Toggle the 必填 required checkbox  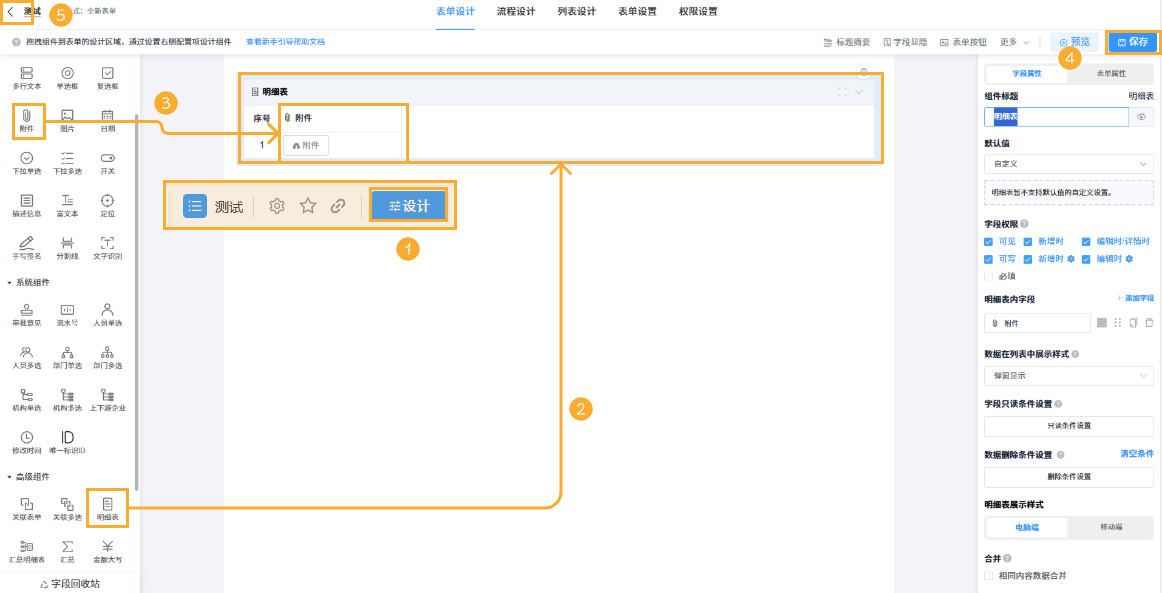989,276
